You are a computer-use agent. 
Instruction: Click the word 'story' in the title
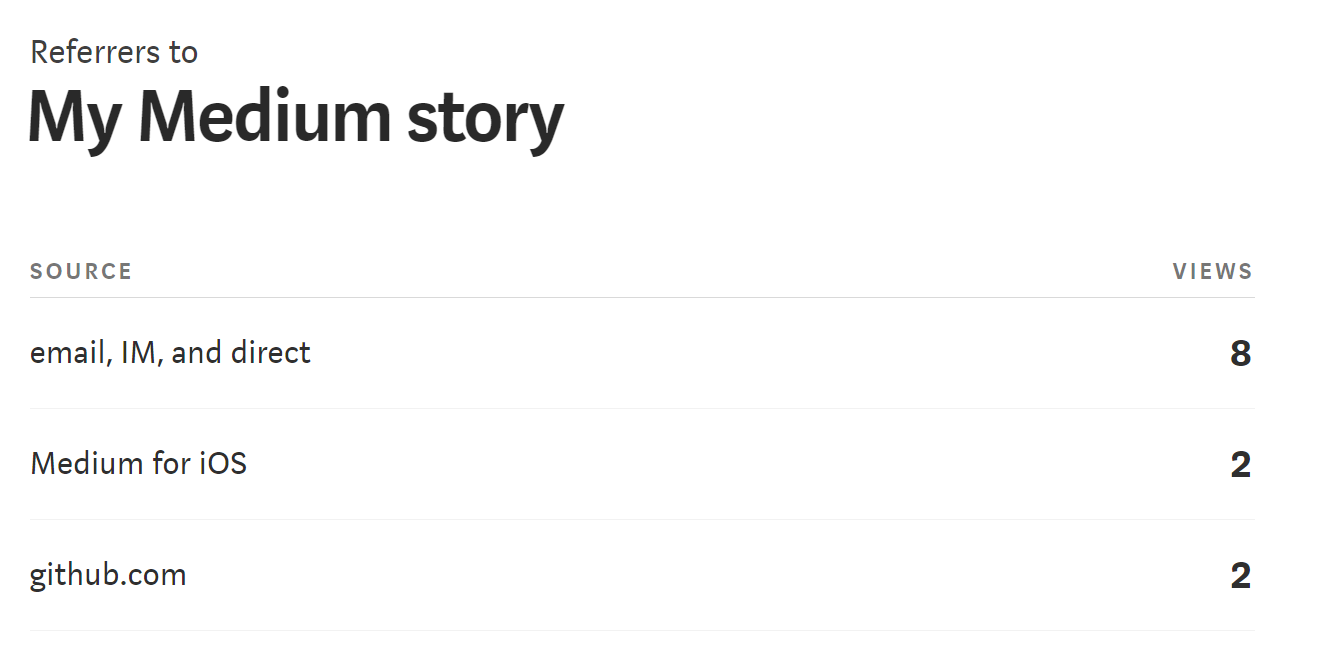click(485, 122)
